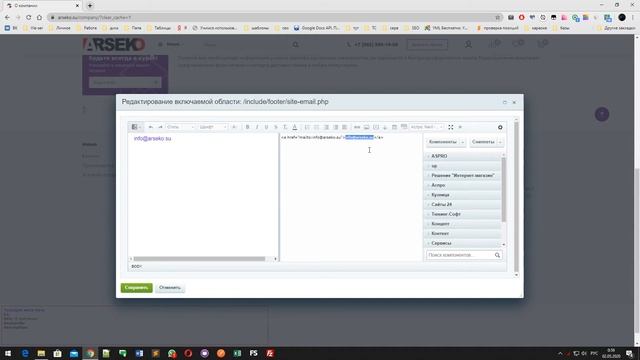This screenshot has height=360, width=640.
Task: Open the text color picker in the toolbar
Action: (295, 127)
